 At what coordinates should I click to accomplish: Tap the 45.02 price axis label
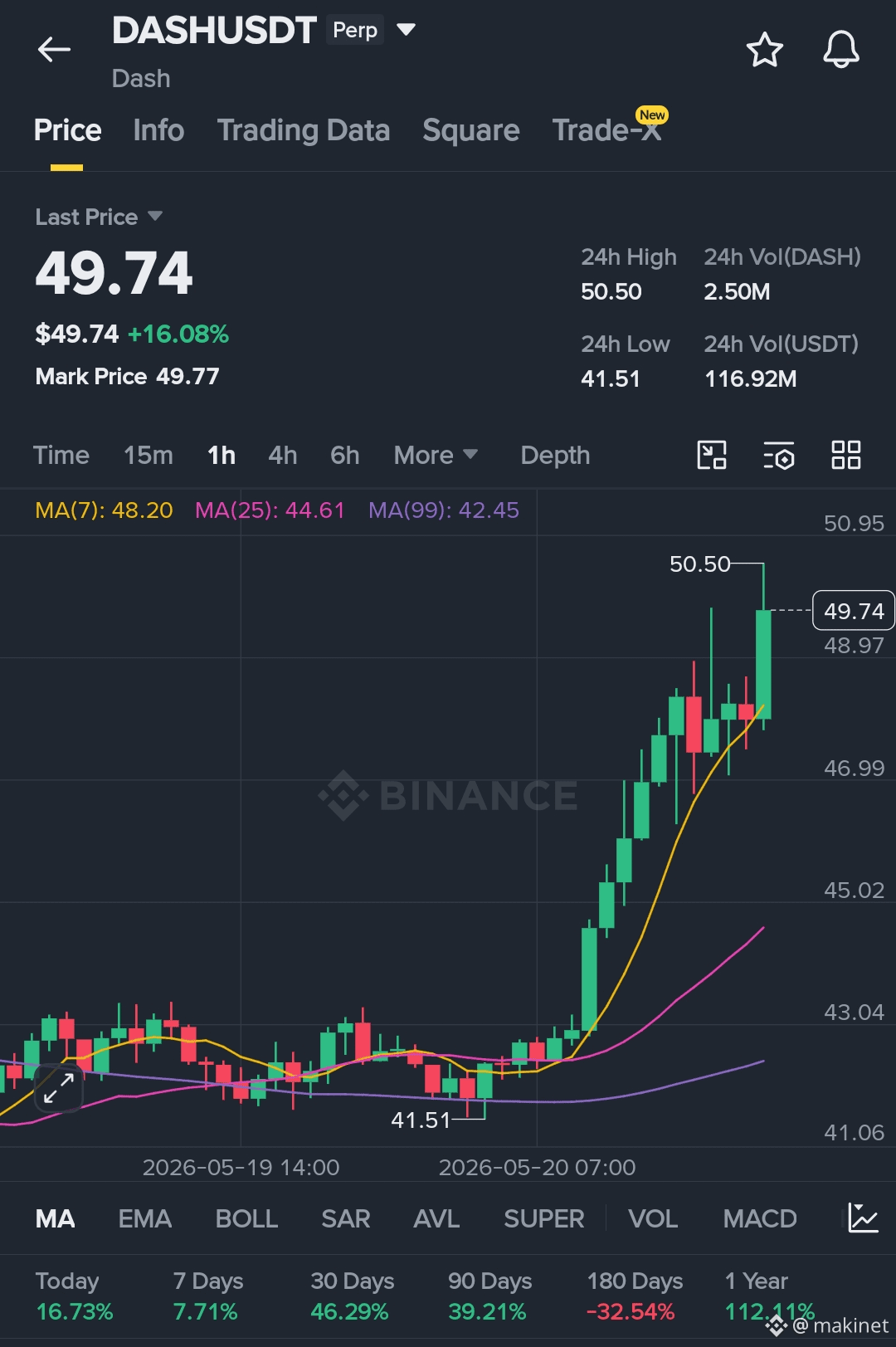pos(854,890)
